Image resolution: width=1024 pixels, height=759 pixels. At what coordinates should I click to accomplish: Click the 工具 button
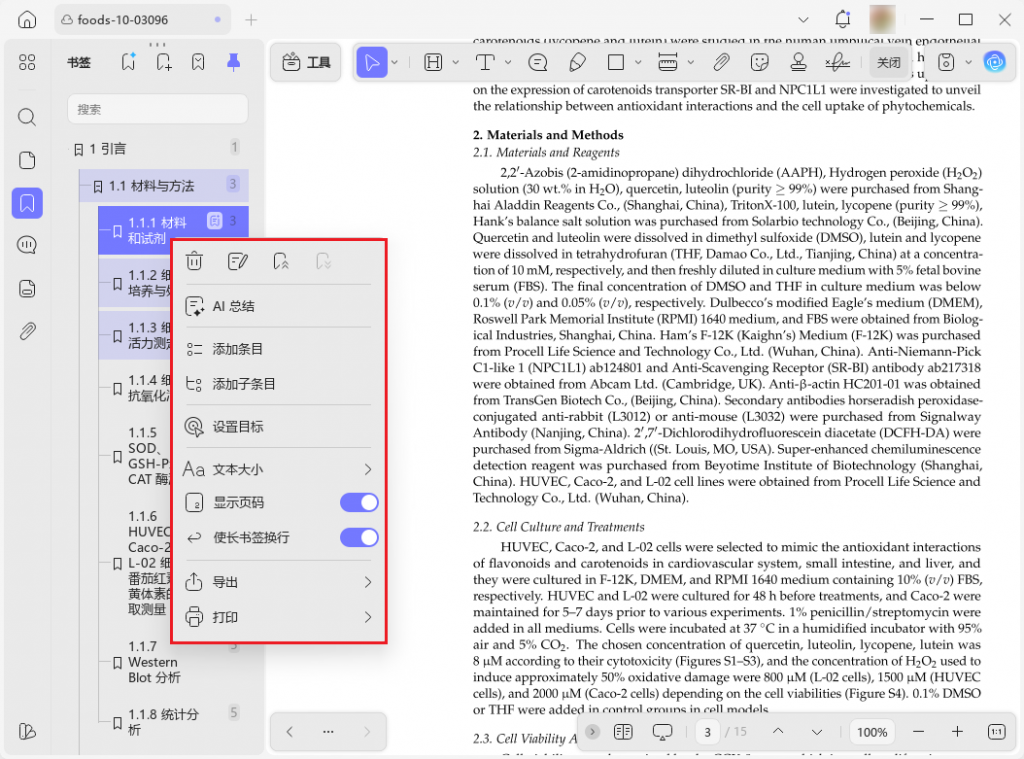307,62
